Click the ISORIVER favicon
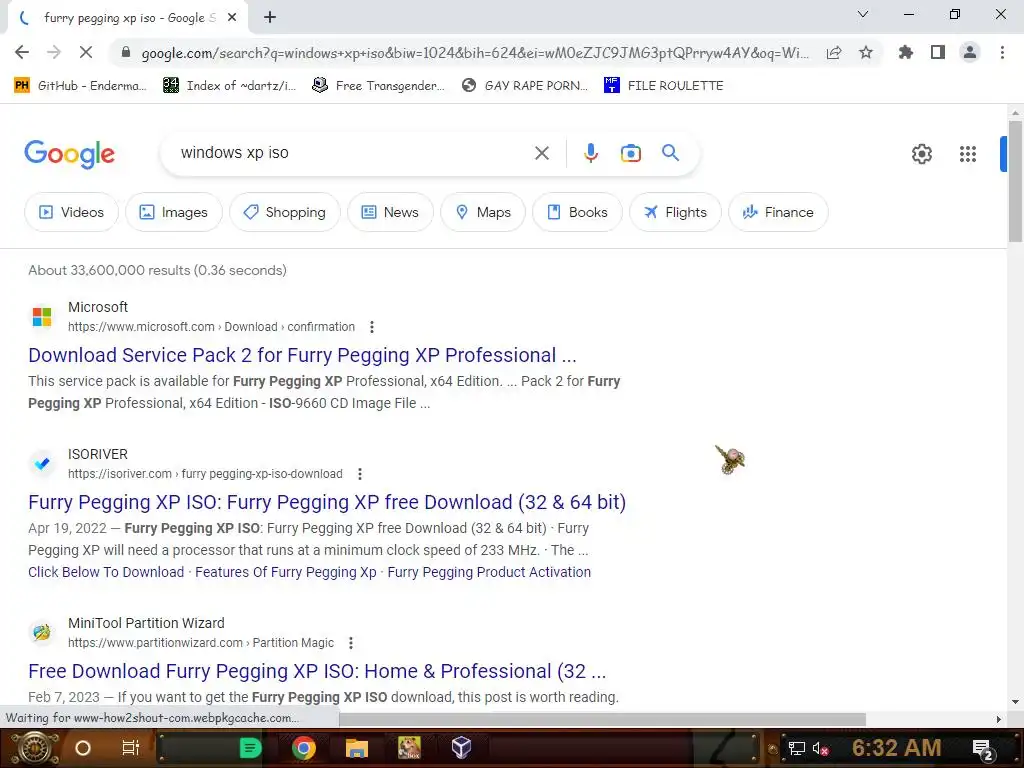Image resolution: width=1024 pixels, height=768 pixels. 42,464
